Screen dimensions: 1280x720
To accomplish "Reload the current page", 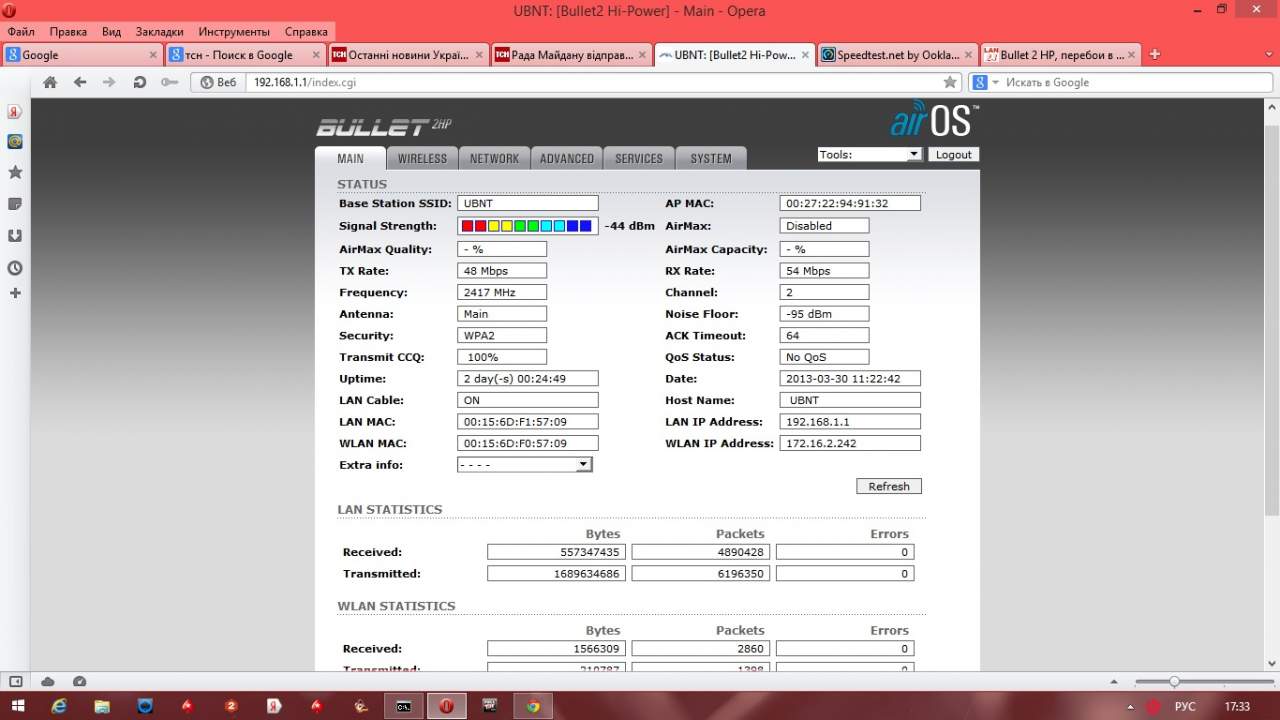I will tap(140, 82).
